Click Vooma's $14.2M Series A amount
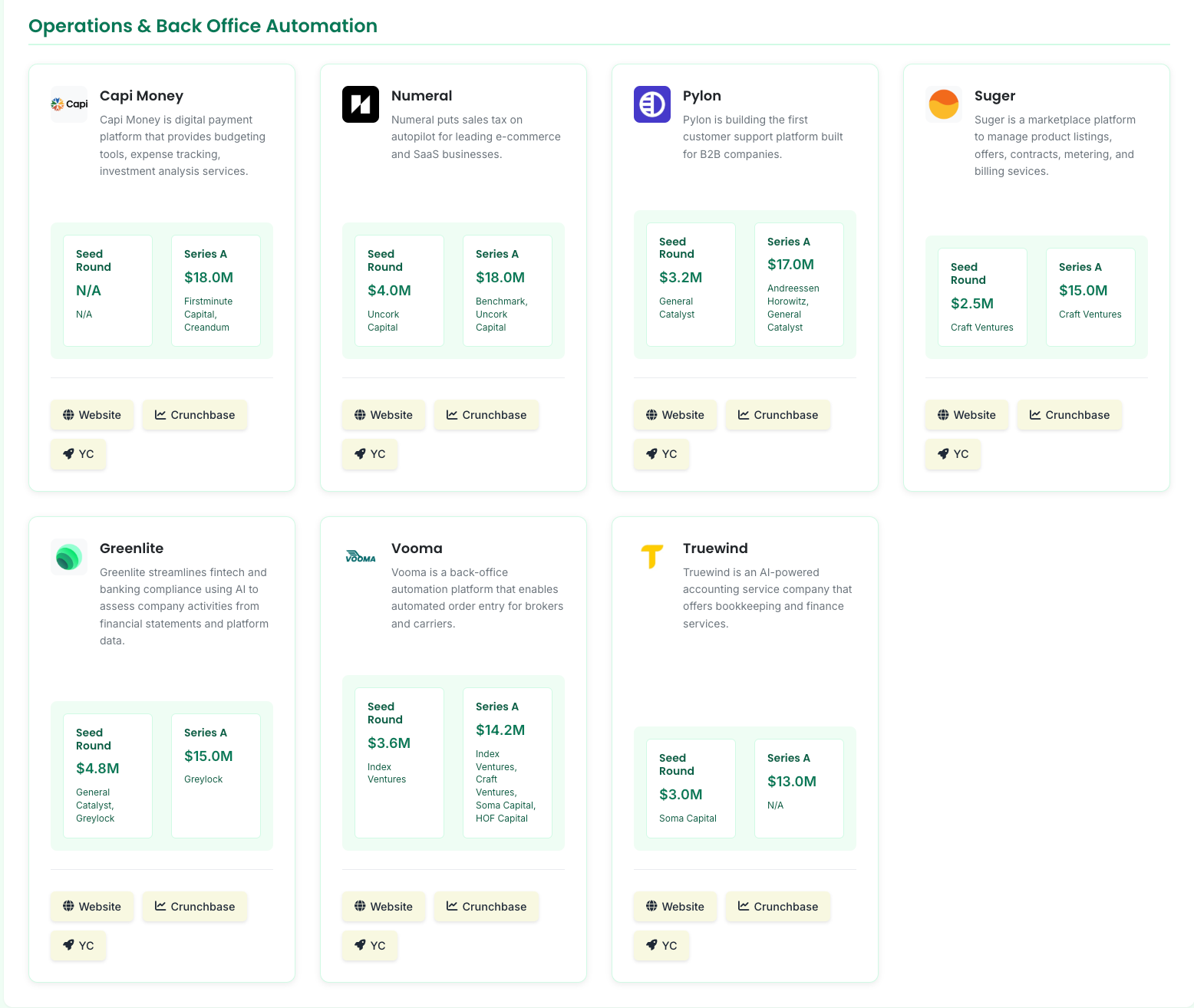Image resolution: width=1194 pixels, height=1008 pixels. [x=500, y=730]
